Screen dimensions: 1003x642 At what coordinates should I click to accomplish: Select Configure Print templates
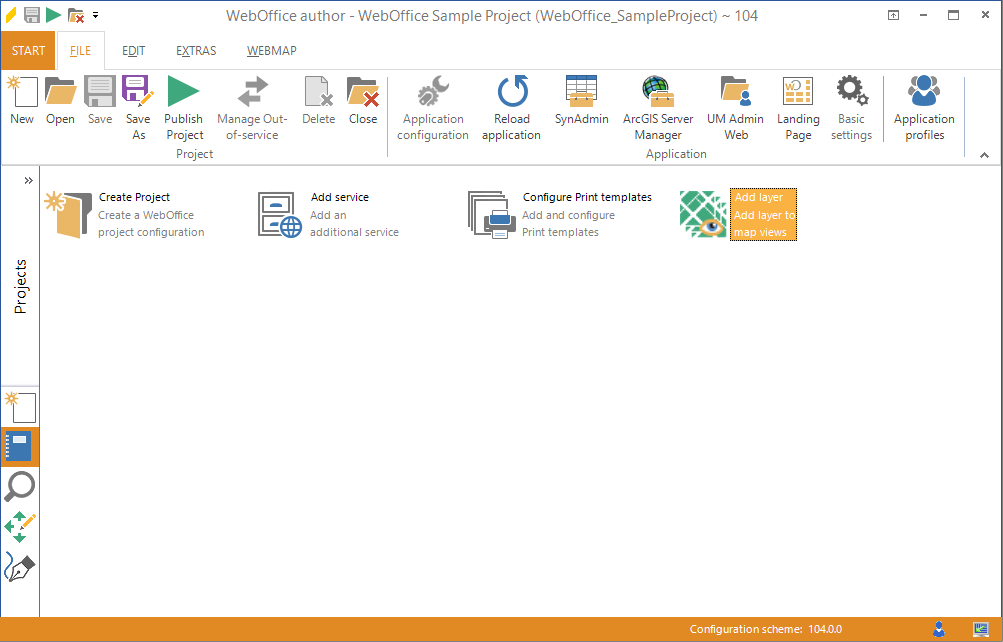pos(586,197)
